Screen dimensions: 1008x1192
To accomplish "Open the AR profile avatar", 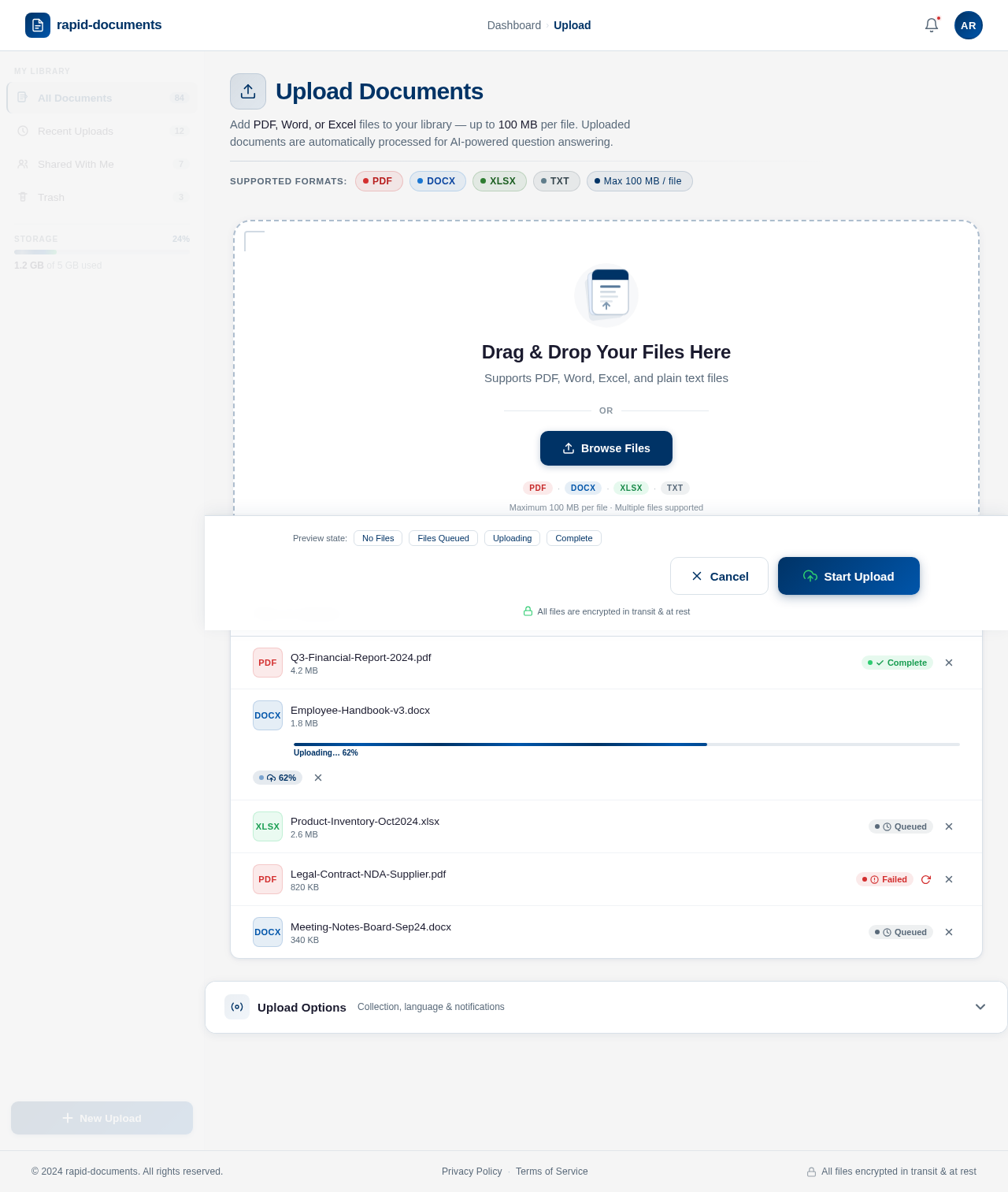I will pos(968,25).
